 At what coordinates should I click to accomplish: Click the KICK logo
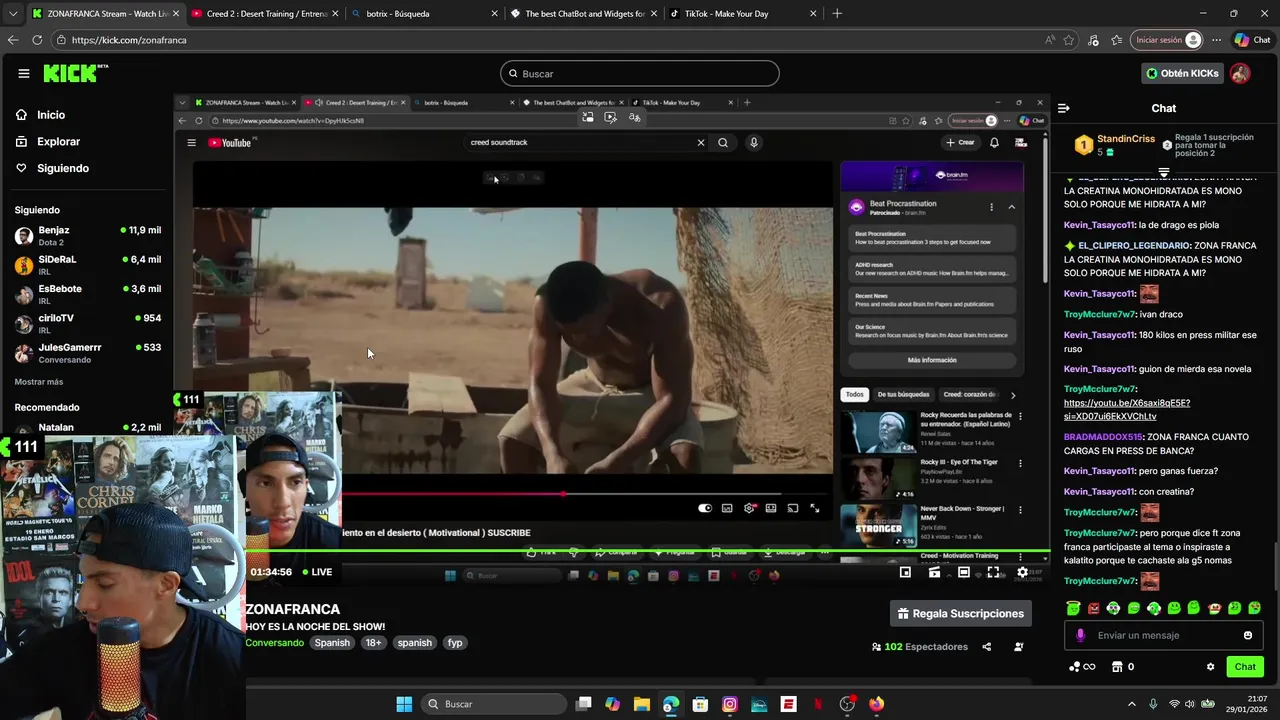tap(75, 73)
